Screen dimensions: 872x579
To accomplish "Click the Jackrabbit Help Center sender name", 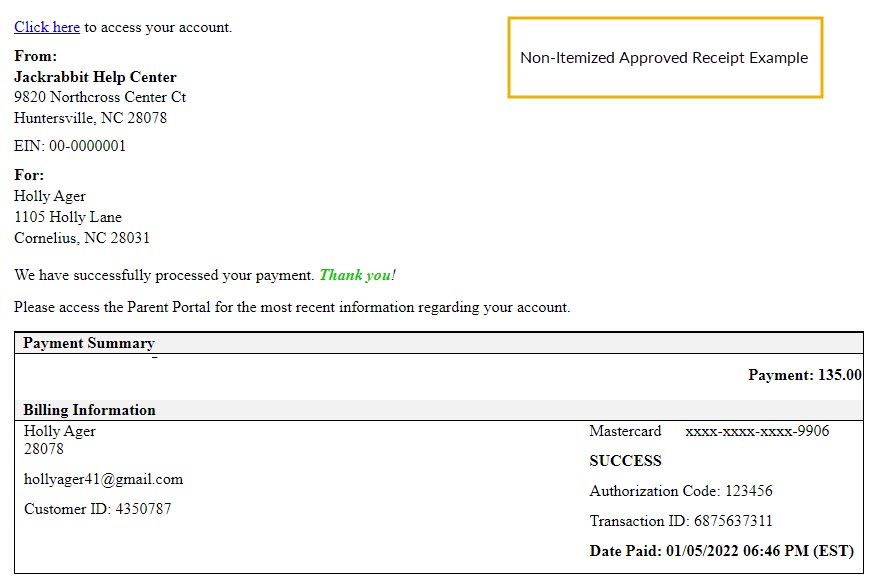I will coord(95,76).
